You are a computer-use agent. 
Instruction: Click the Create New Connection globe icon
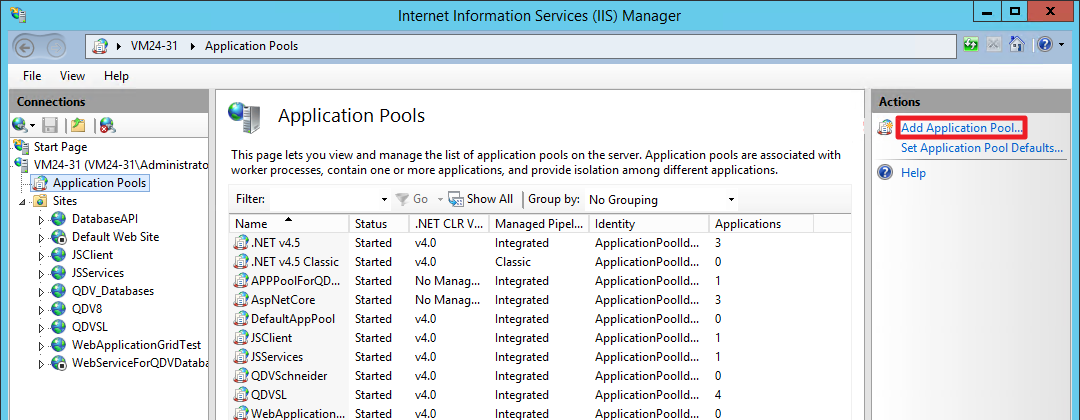coord(20,125)
